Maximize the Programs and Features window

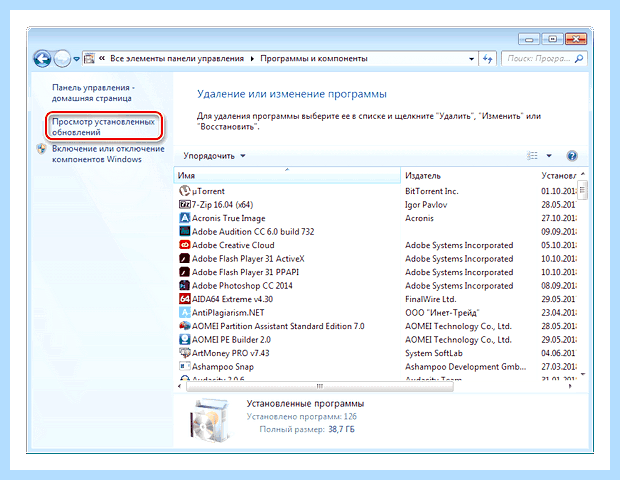point(552,39)
